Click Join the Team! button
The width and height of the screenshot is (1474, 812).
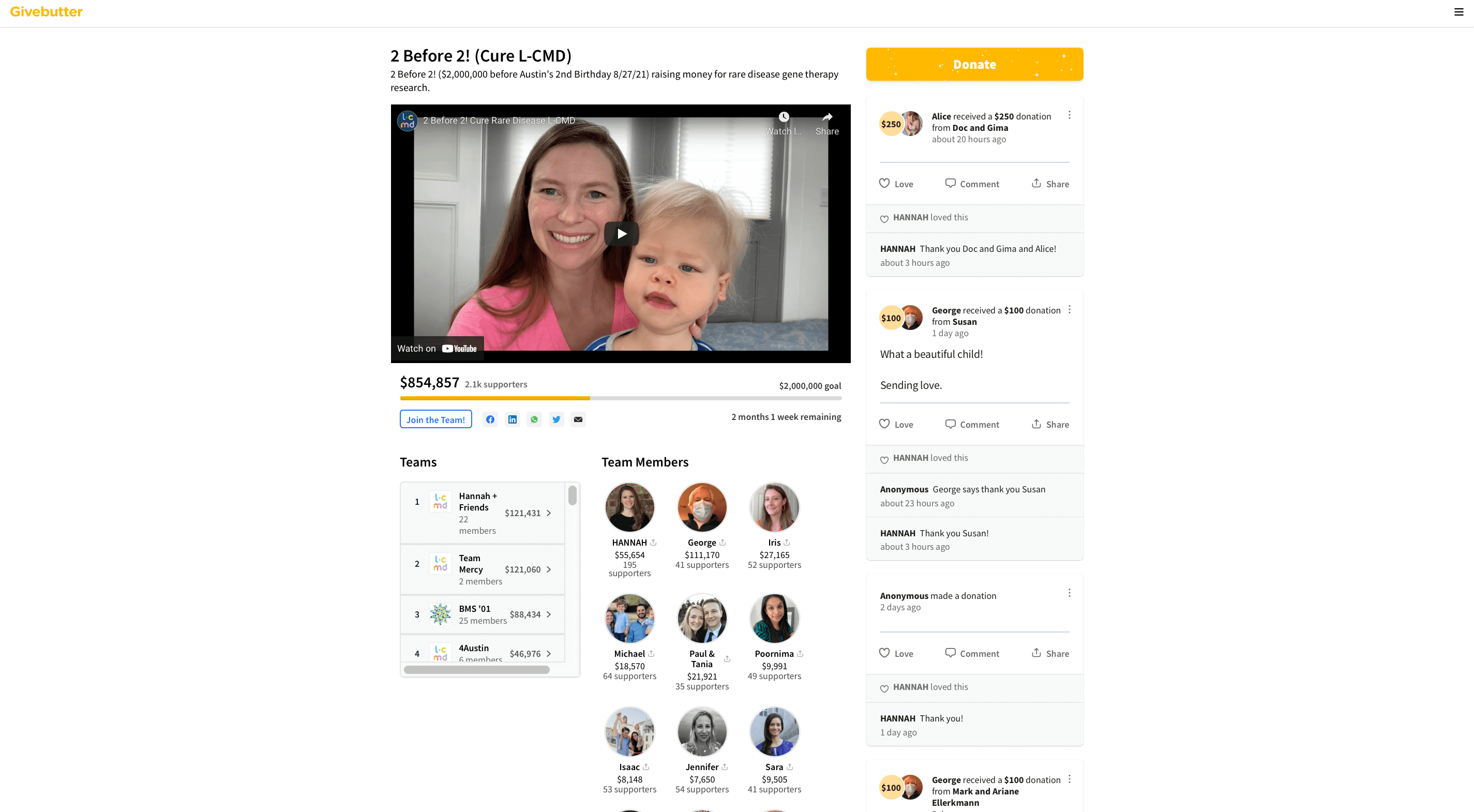(x=435, y=419)
